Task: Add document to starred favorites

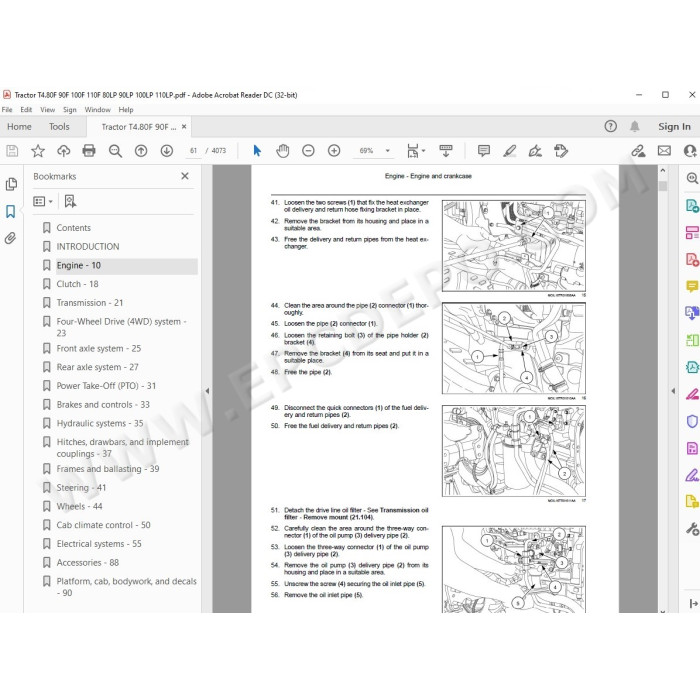Action: coord(38,151)
